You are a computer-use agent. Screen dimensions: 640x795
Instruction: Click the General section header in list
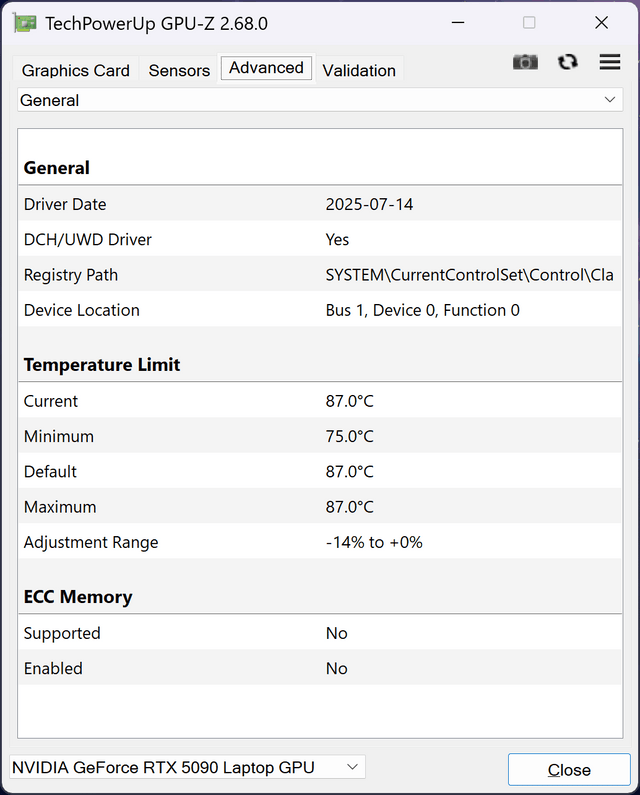point(57,168)
